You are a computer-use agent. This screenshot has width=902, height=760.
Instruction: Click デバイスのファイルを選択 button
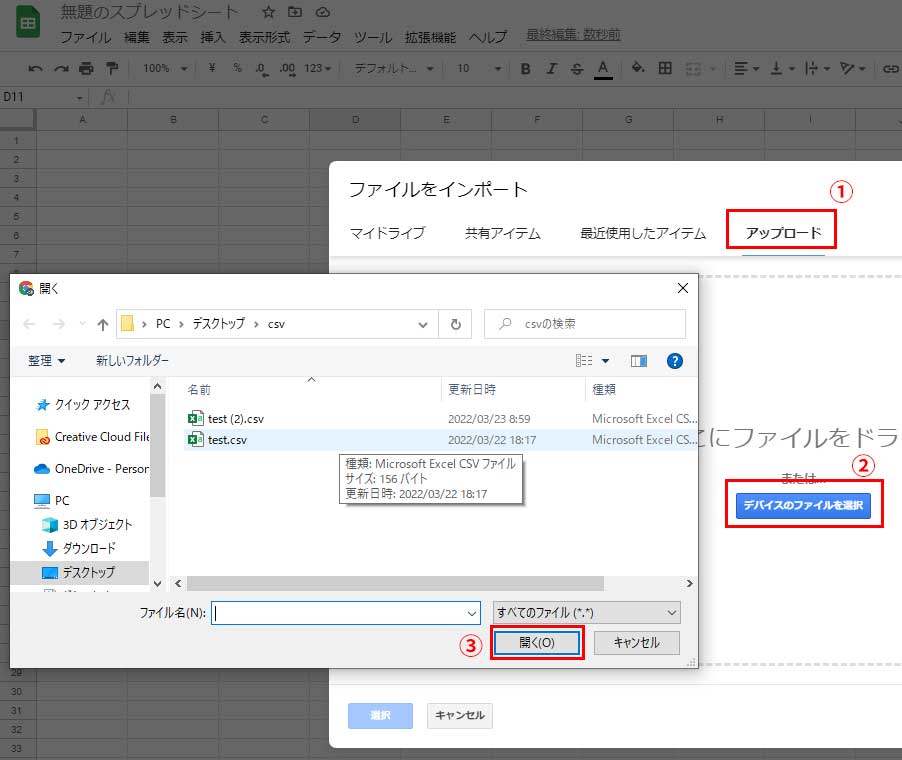804,506
